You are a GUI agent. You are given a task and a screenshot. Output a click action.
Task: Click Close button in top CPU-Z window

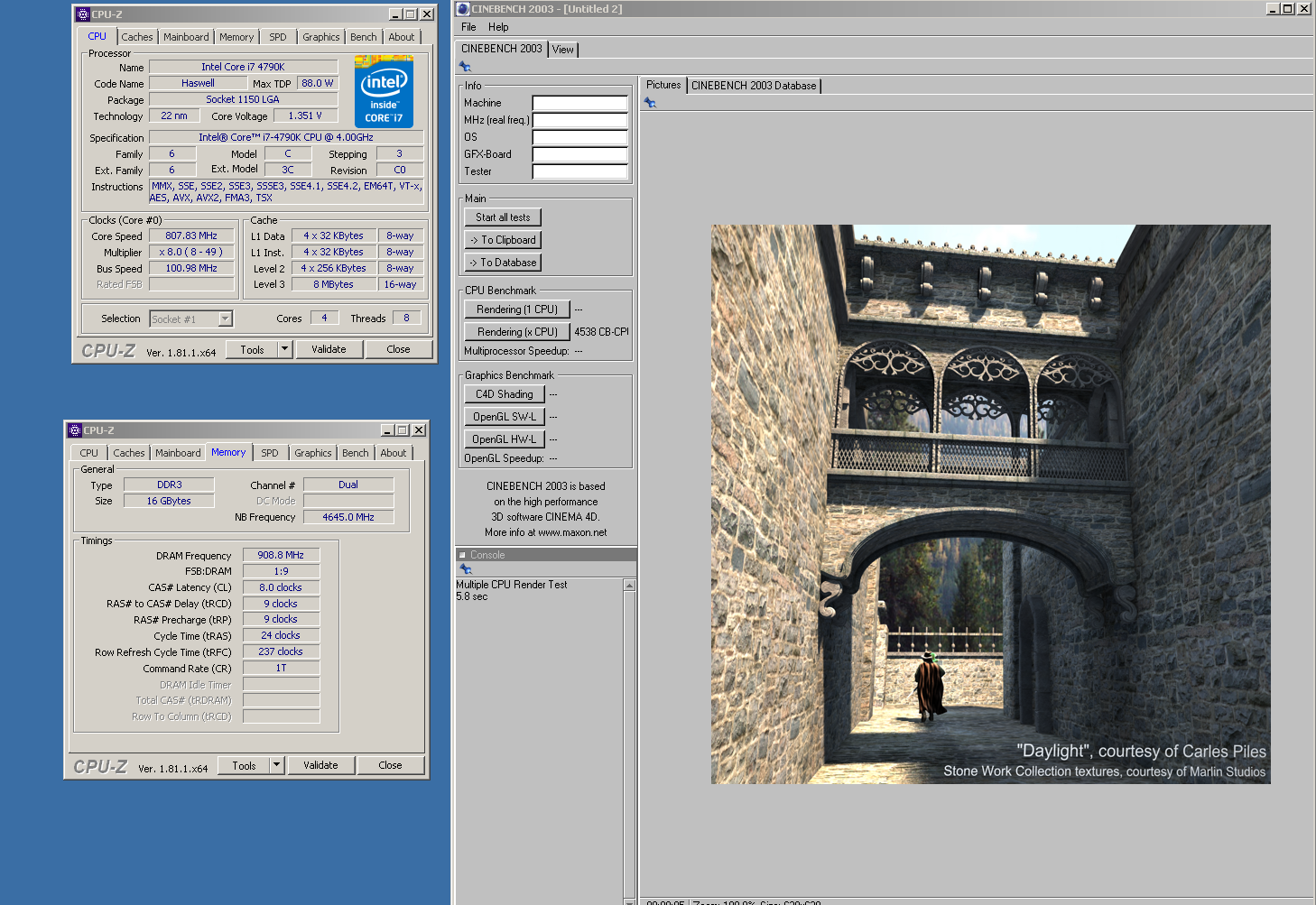pos(398,349)
